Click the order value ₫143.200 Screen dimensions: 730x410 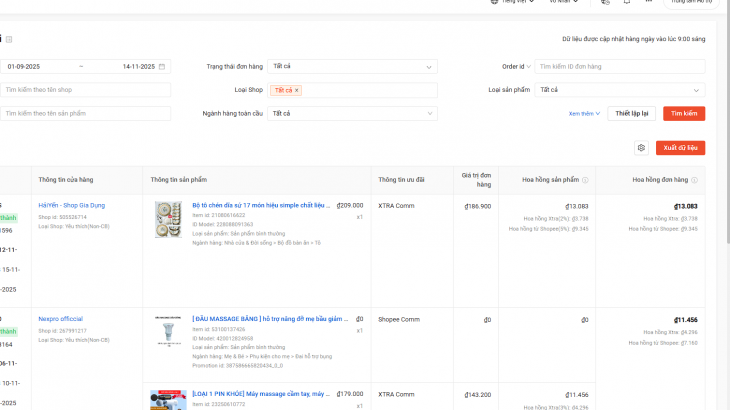click(x=478, y=395)
